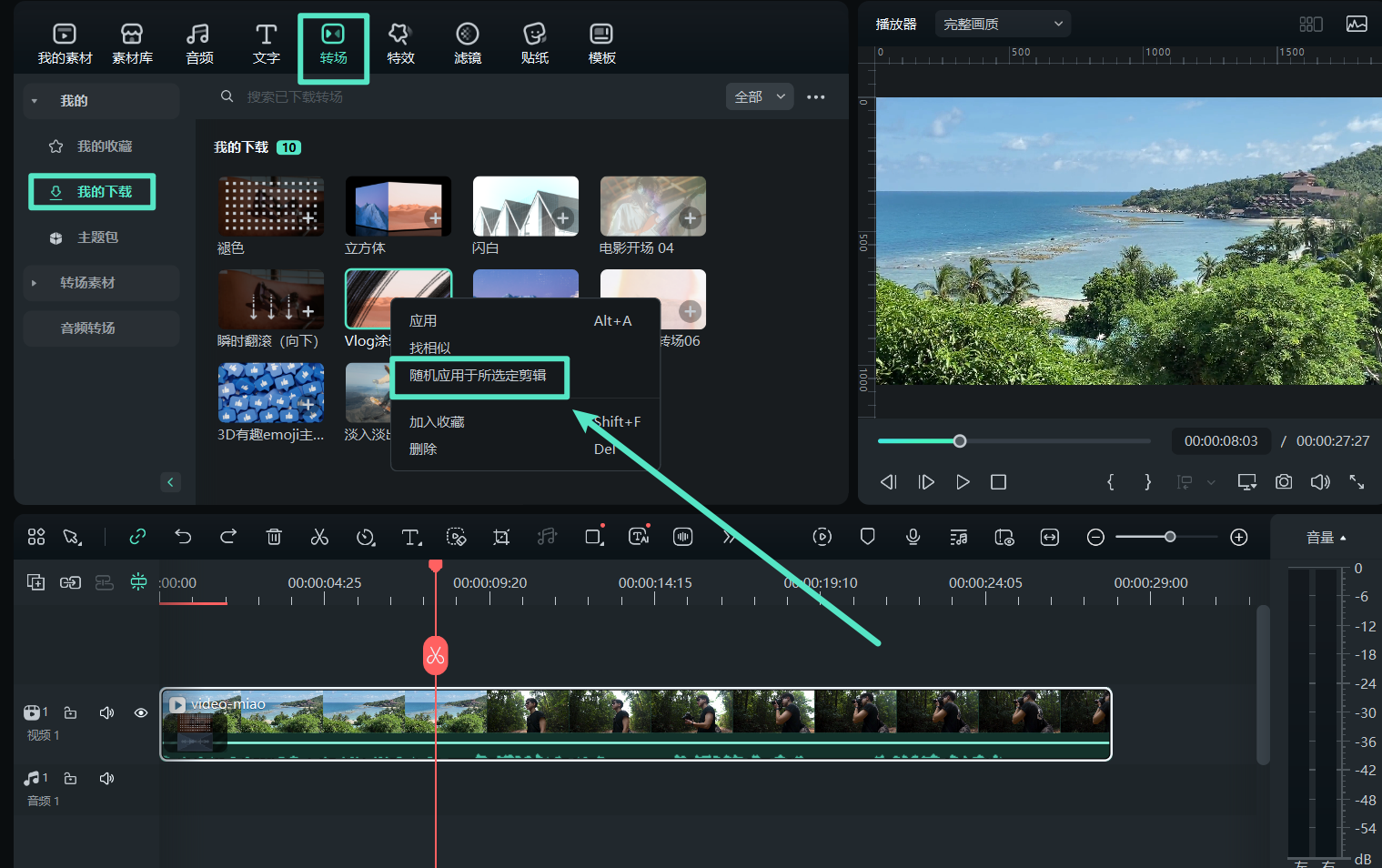
Task: Mute the video 1 track audio
Action: [106, 712]
